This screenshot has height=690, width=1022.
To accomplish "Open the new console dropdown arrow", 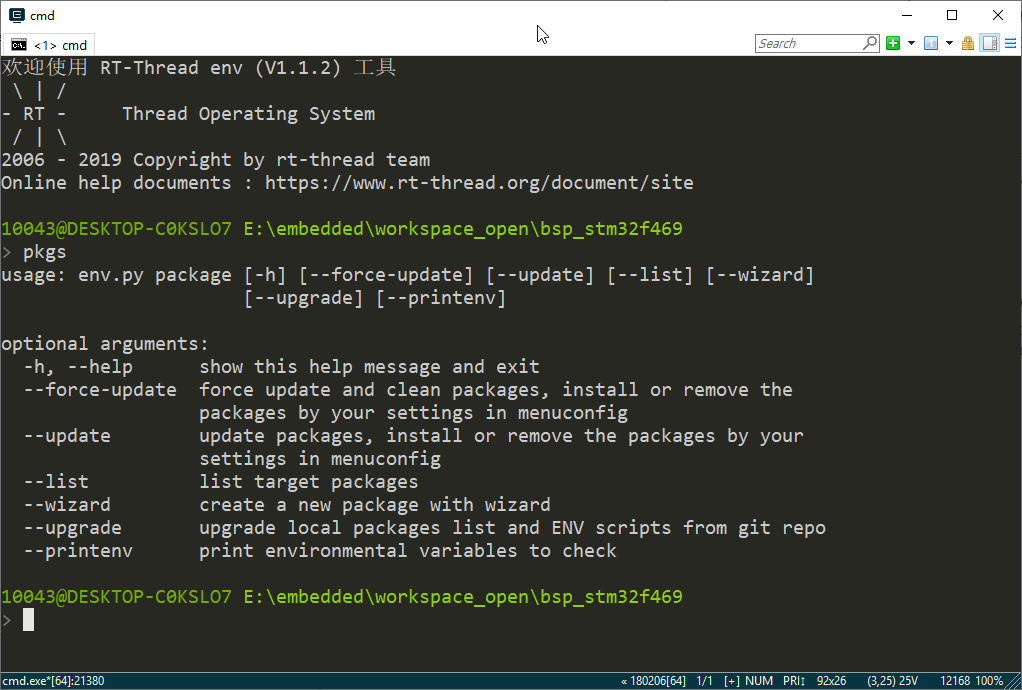I will [911, 43].
